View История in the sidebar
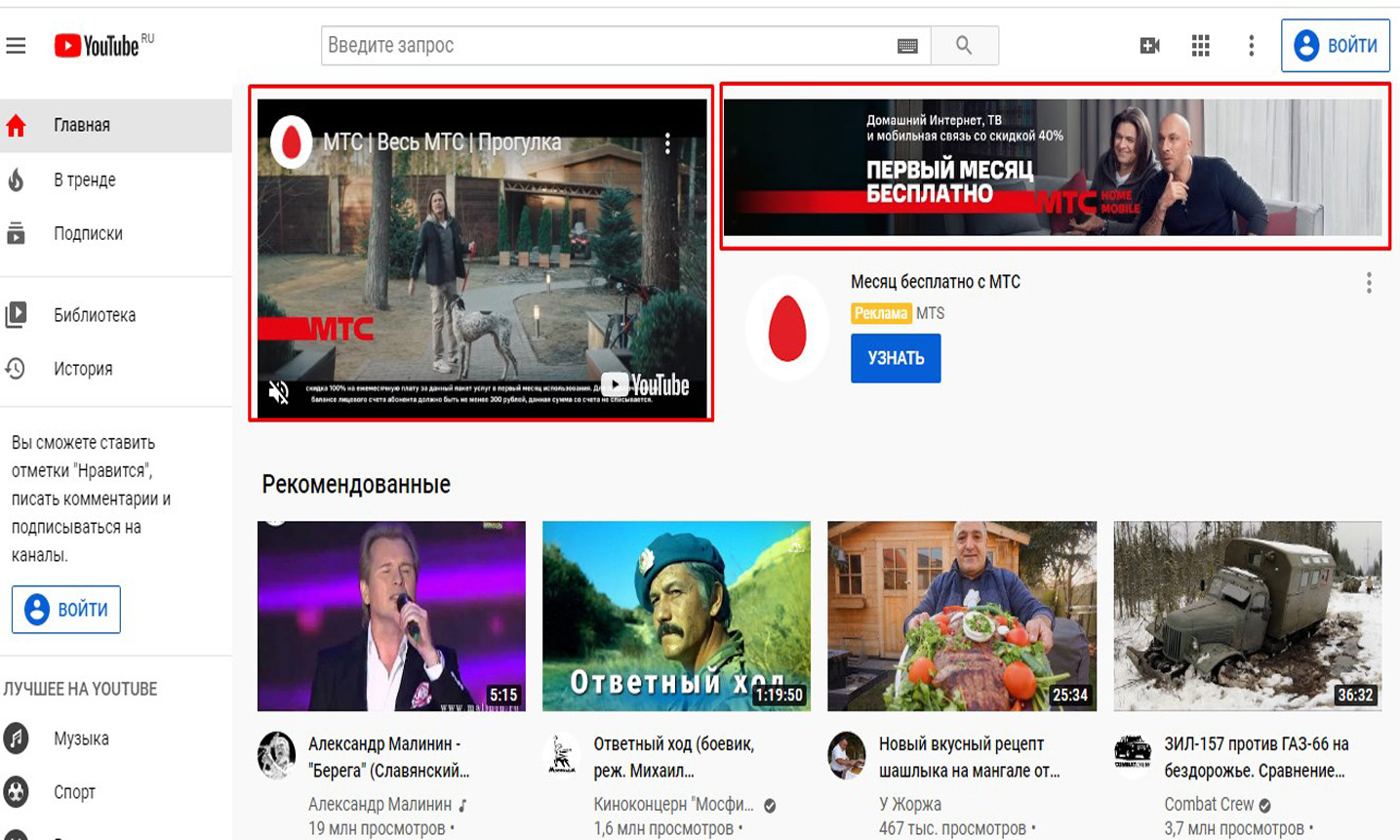This screenshot has height=840, width=1400. (x=83, y=369)
